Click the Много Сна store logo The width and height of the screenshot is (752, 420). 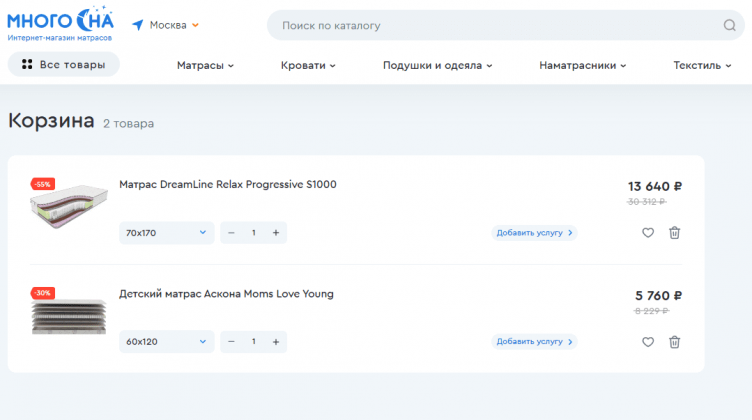click(x=60, y=24)
